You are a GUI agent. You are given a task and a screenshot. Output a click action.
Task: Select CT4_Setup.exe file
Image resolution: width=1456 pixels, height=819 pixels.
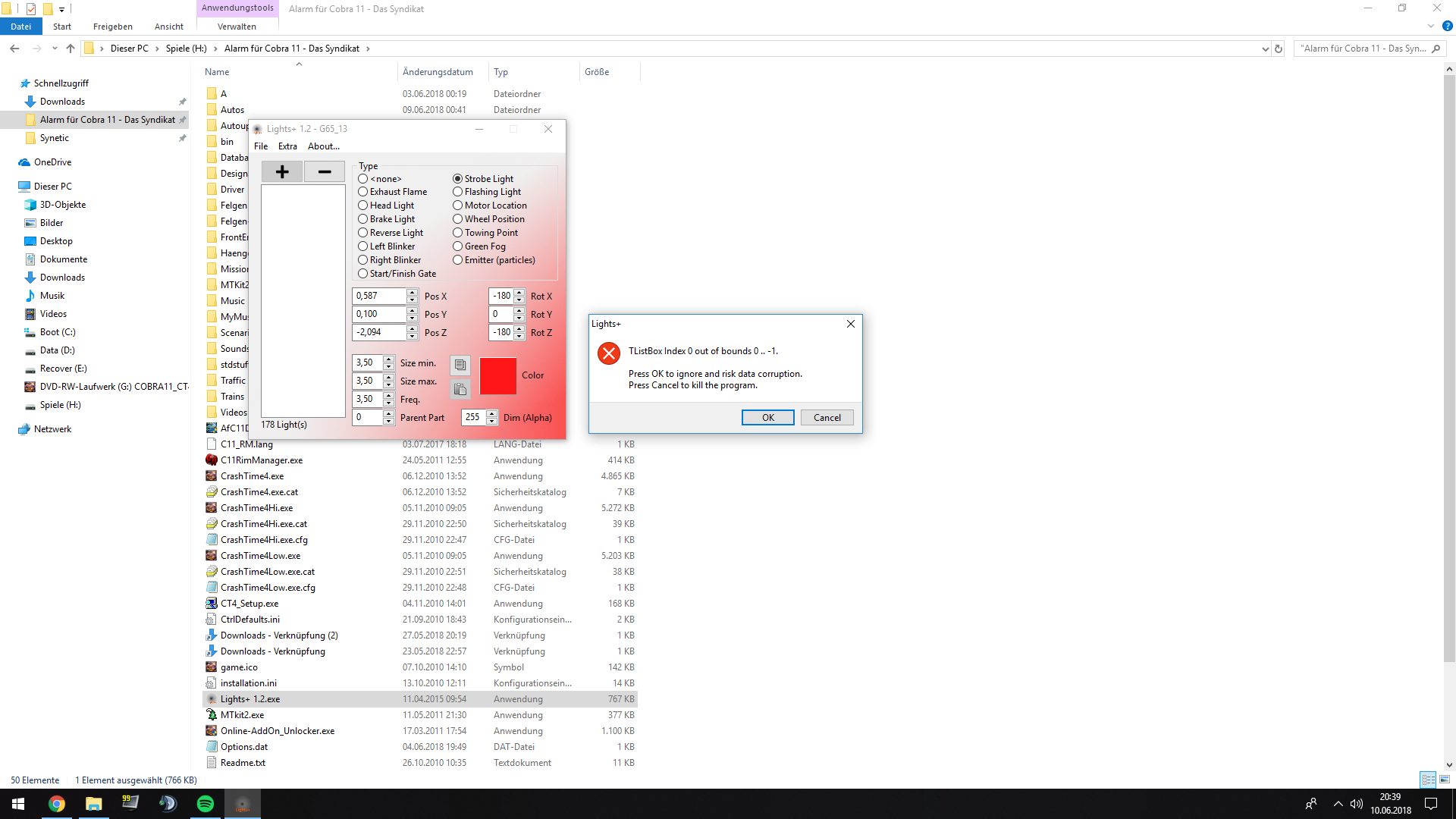pos(249,604)
